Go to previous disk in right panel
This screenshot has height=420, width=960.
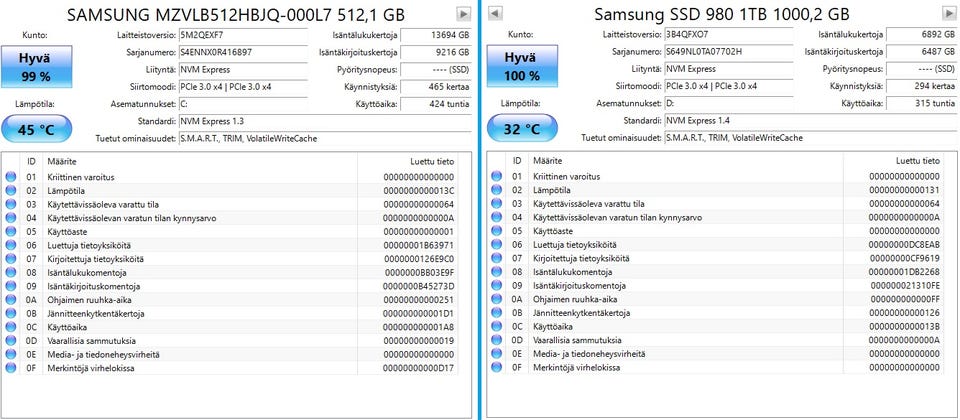click(x=496, y=13)
